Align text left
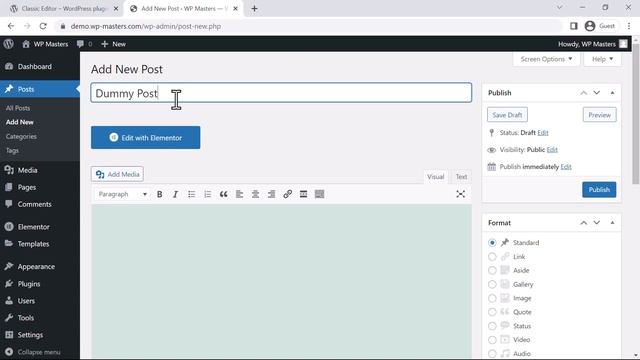640x360 pixels. 240,194
